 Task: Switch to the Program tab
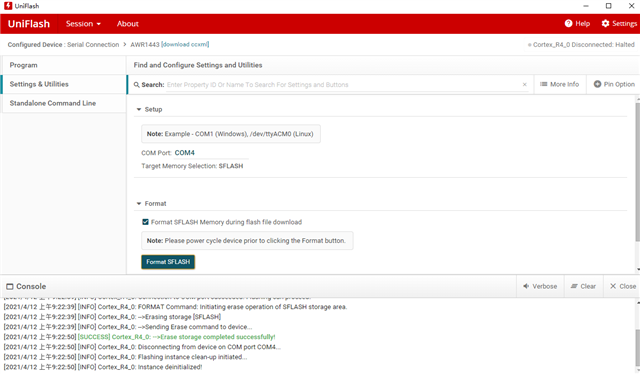click(x=64, y=65)
